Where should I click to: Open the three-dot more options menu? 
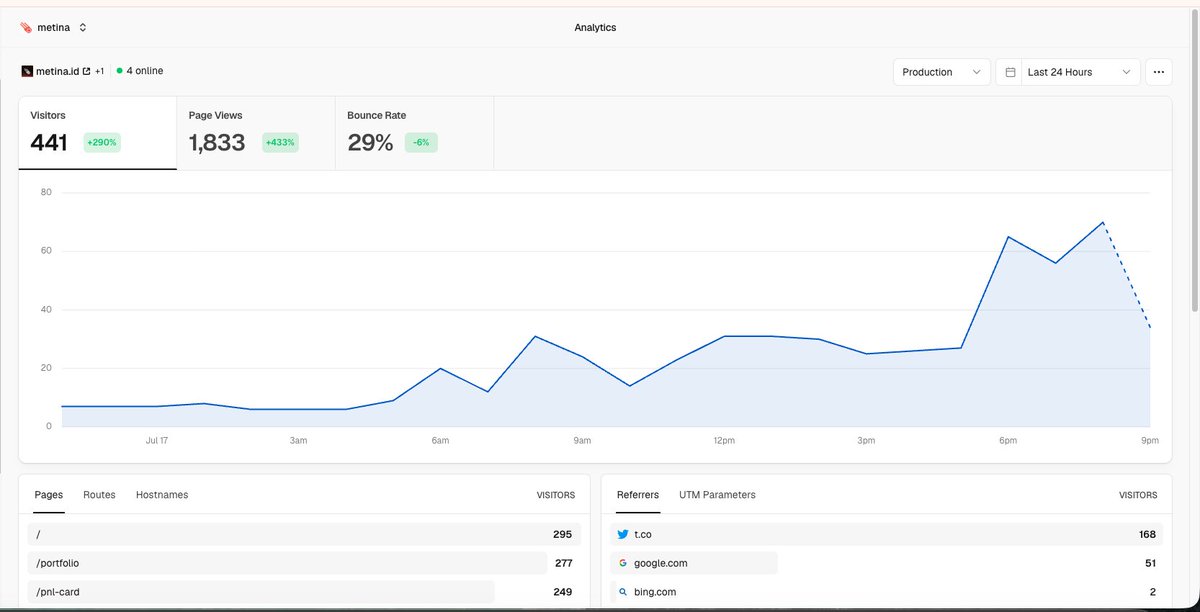(1159, 72)
